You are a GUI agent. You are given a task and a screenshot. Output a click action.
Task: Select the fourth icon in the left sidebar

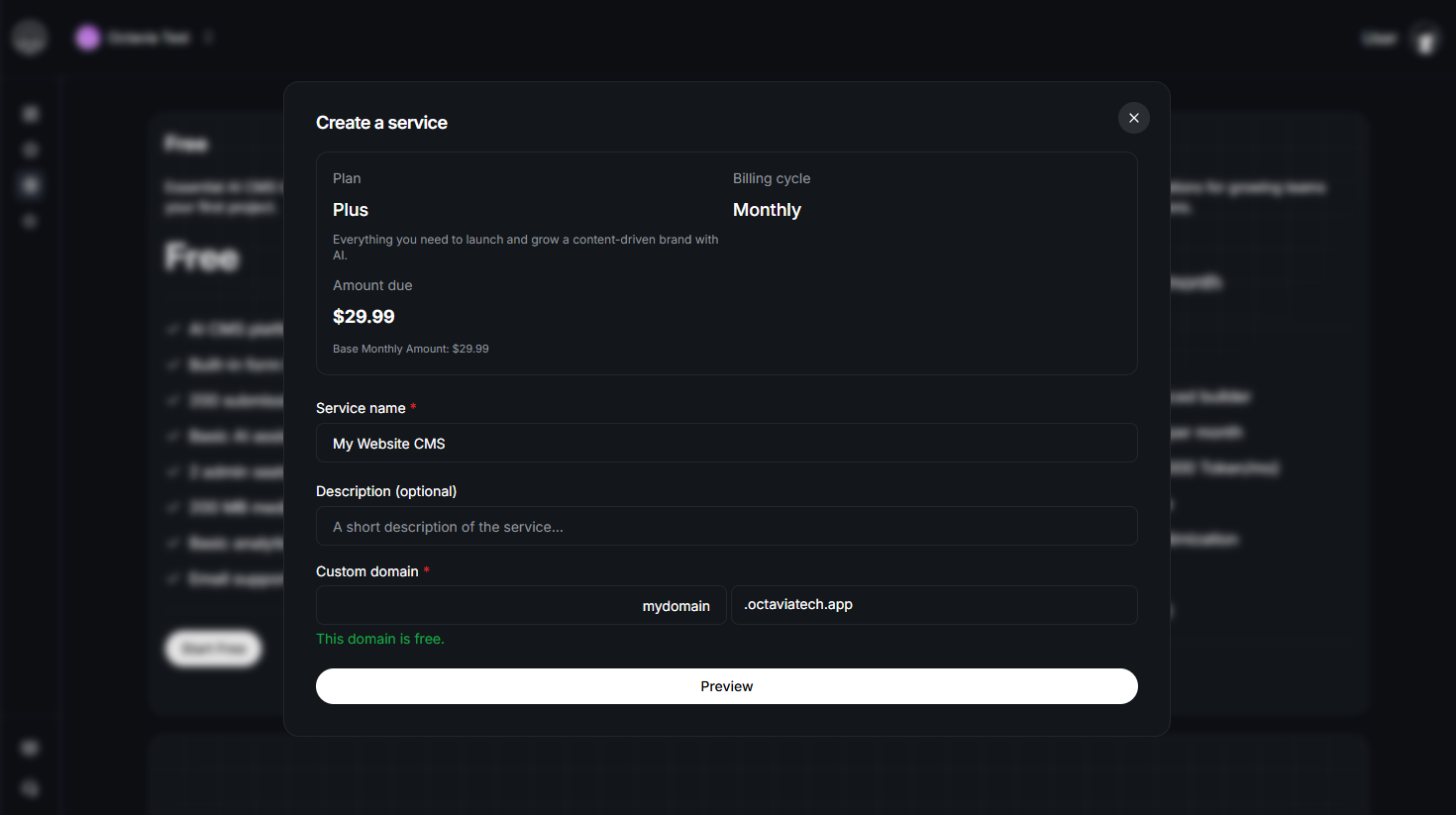click(x=30, y=221)
